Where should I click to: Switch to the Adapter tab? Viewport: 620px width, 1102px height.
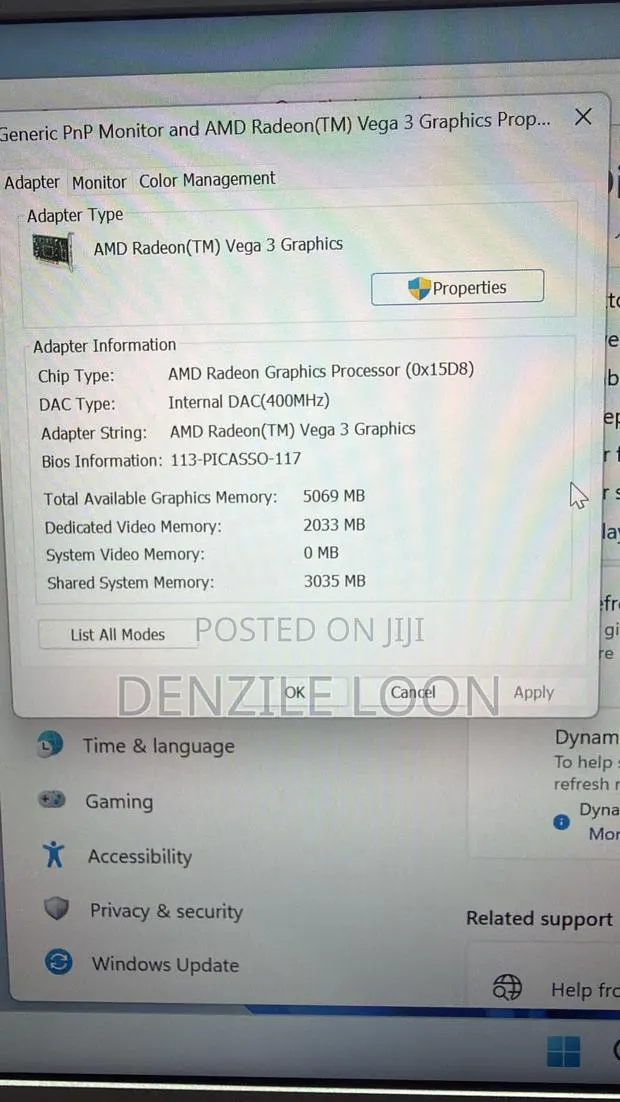pos(32,183)
